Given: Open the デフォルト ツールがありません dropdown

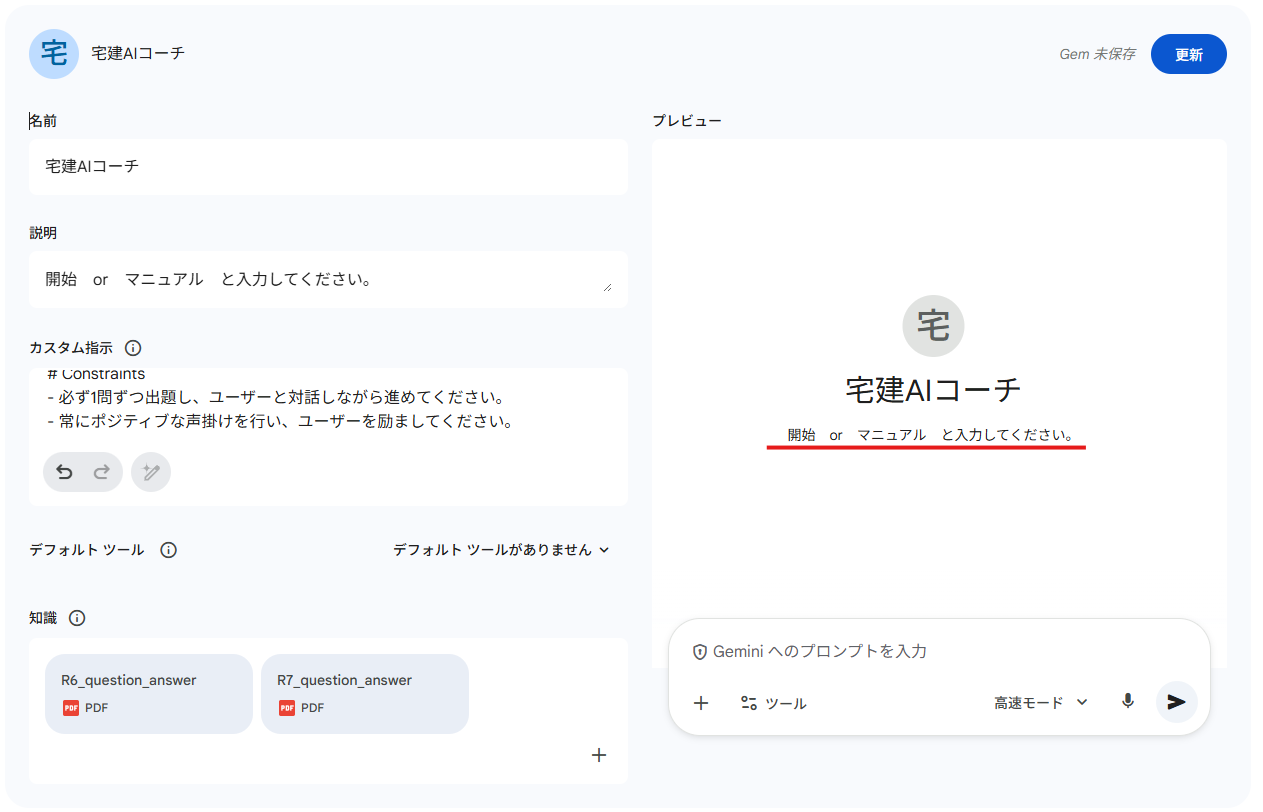Looking at the screenshot, I should tap(501, 550).
